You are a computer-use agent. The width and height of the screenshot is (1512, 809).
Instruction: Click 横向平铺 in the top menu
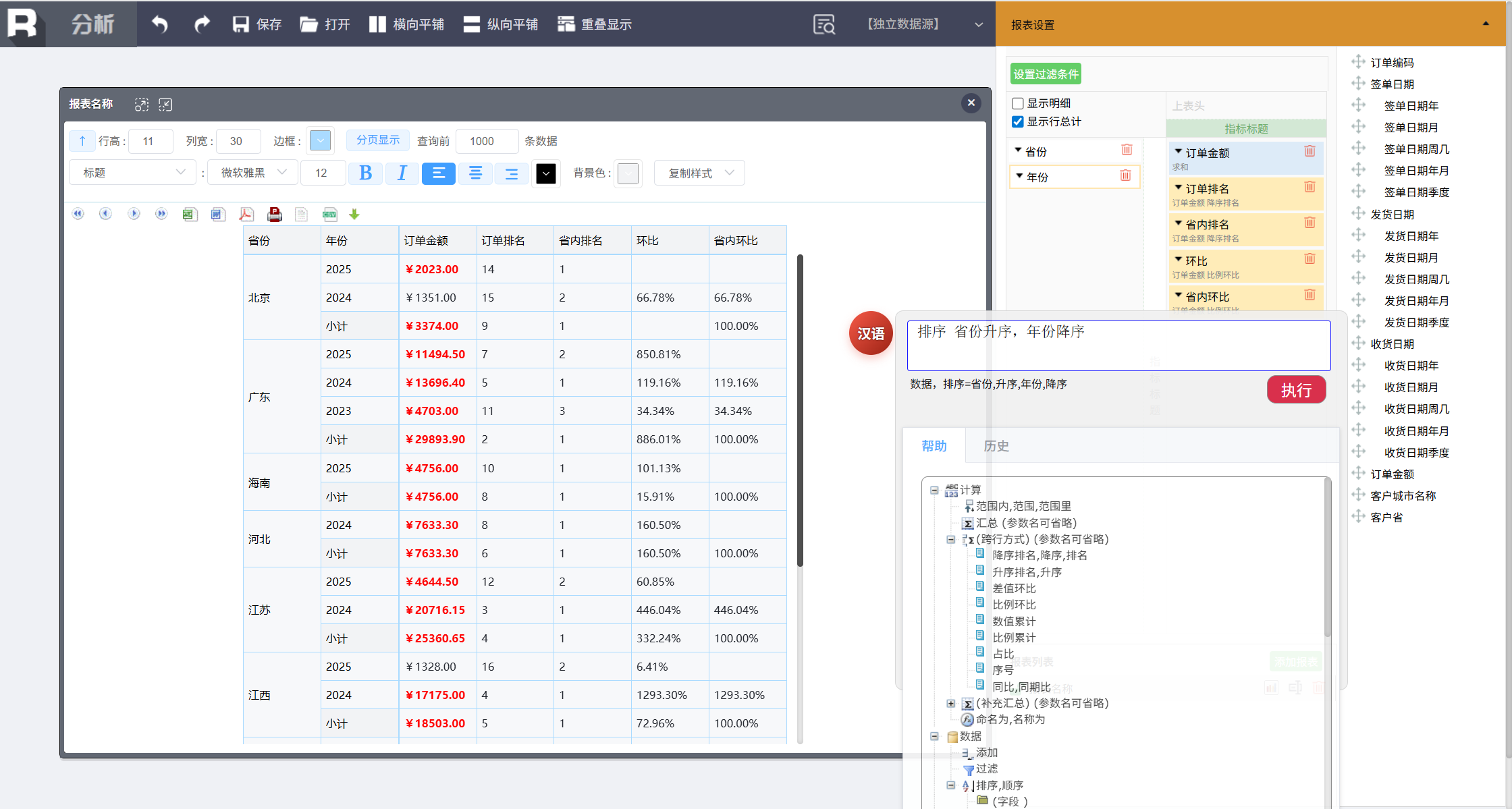[x=407, y=24]
